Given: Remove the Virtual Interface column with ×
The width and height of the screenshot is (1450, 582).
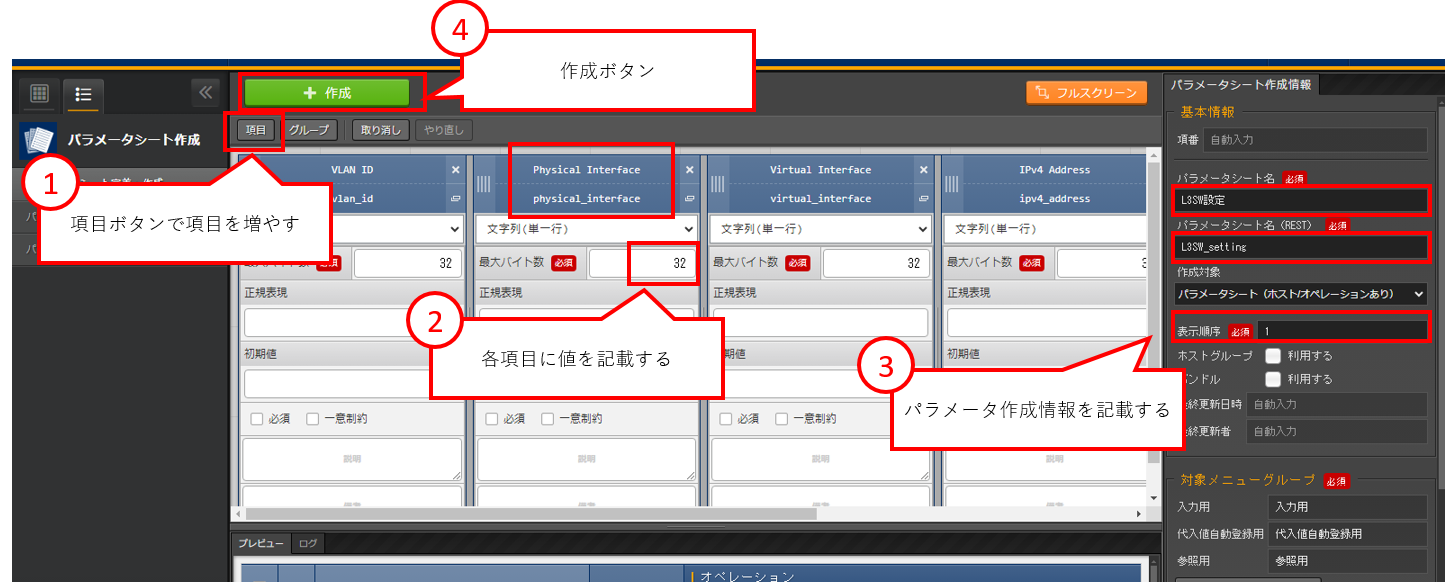Looking at the screenshot, I should [x=923, y=170].
